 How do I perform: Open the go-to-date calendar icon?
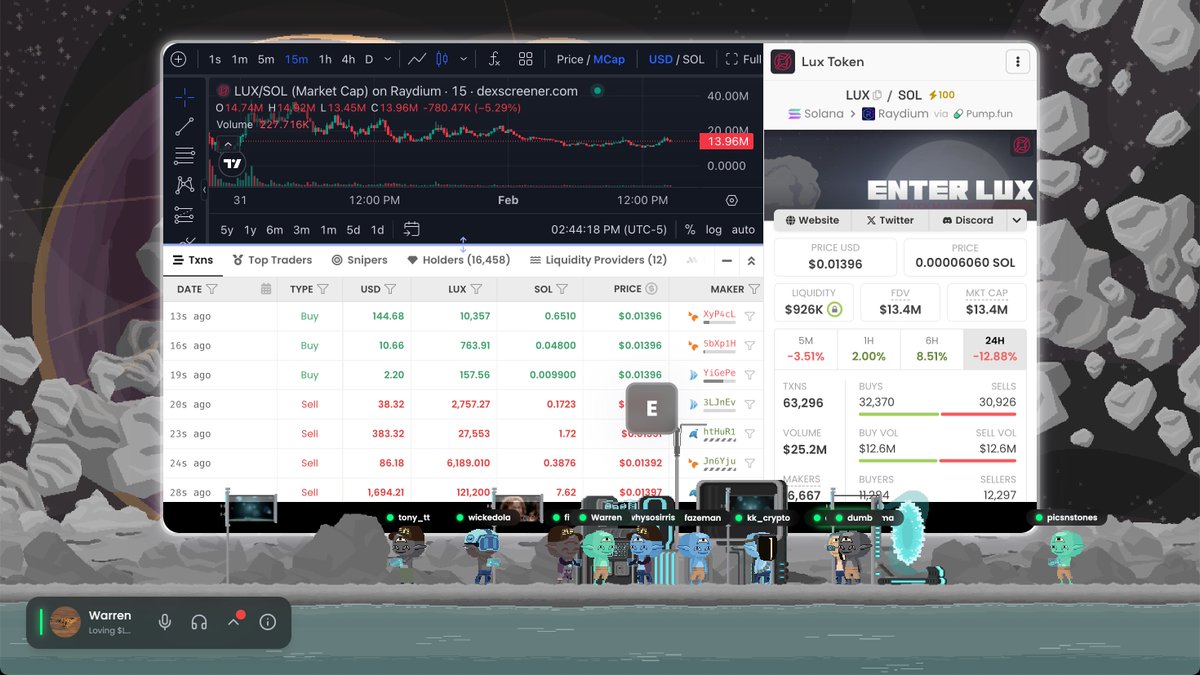(411, 229)
